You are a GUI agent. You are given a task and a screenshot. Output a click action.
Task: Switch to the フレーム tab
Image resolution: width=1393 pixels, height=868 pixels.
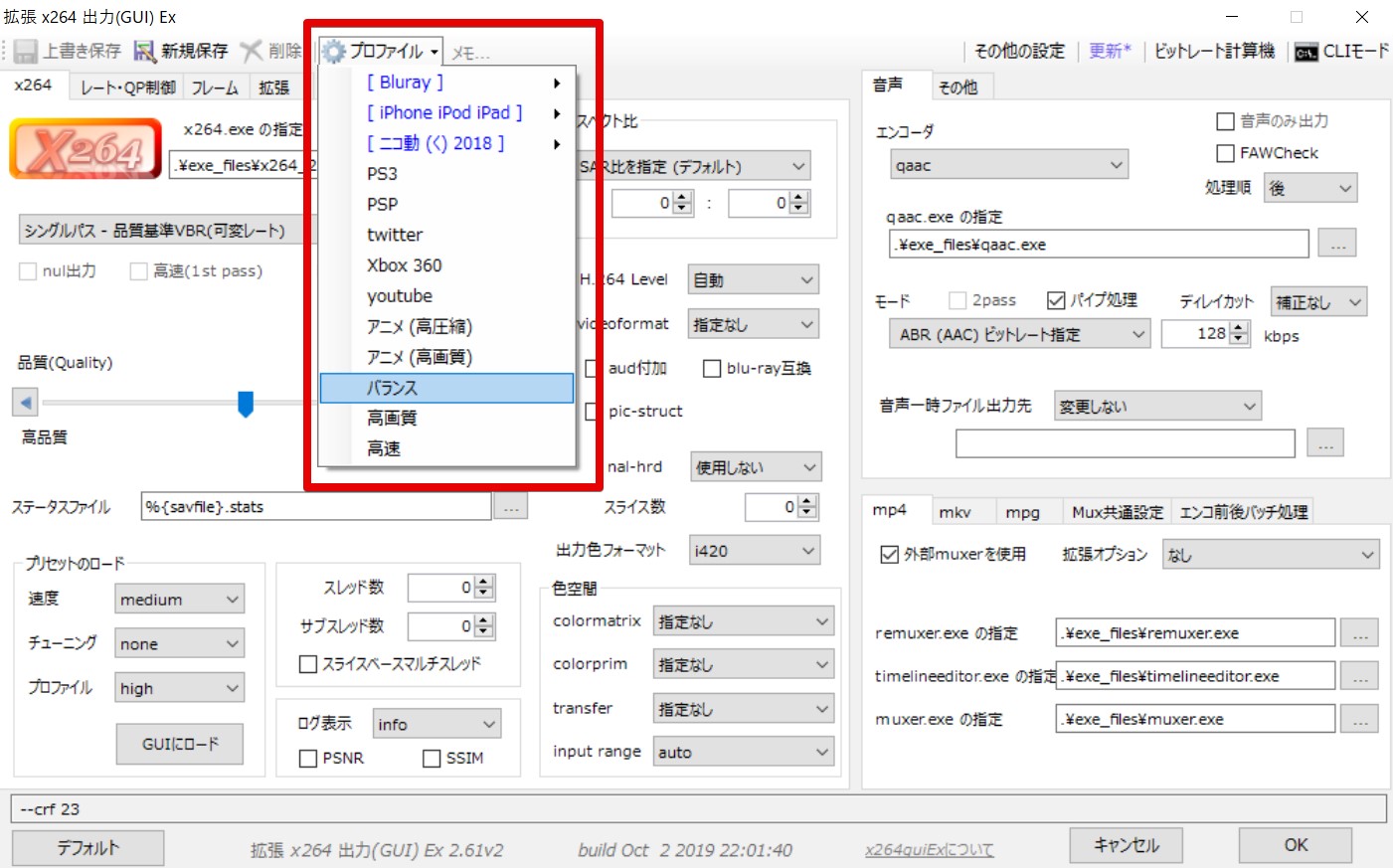(x=215, y=87)
